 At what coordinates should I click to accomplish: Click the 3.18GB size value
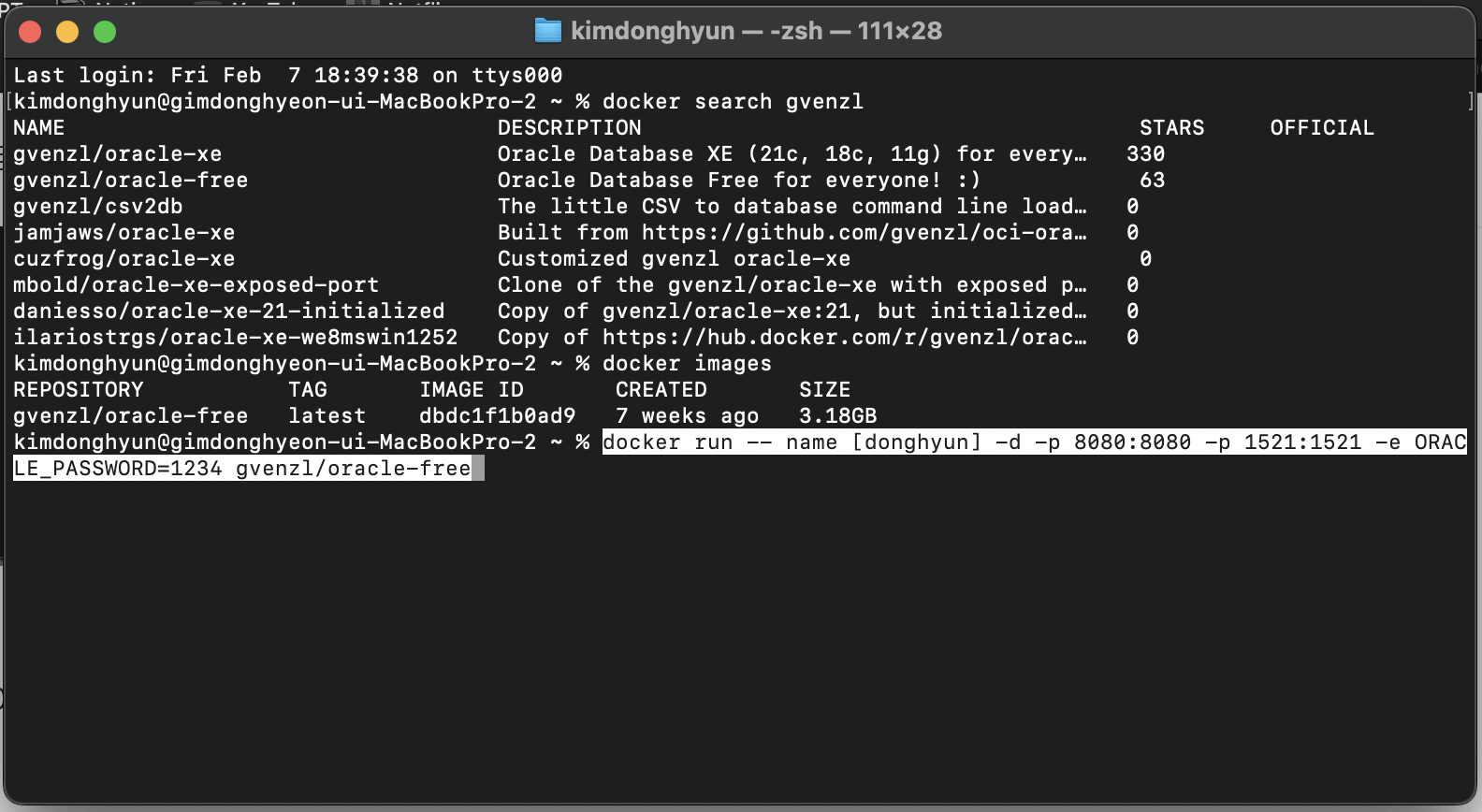[838, 415]
